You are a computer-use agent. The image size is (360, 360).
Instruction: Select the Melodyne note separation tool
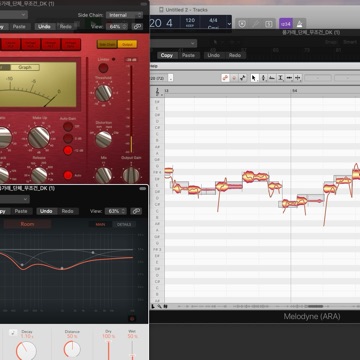click(298, 78)
